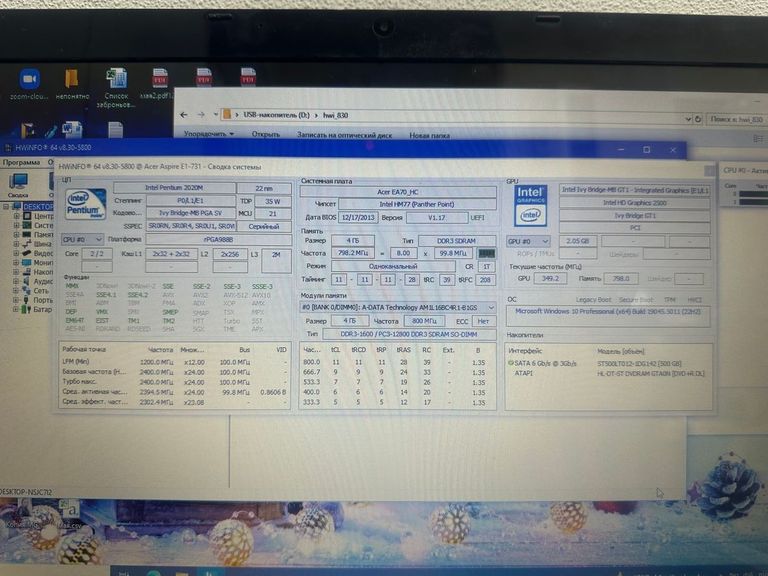Click hwi_830 breadcrumb in address bar

pos(336,116)
